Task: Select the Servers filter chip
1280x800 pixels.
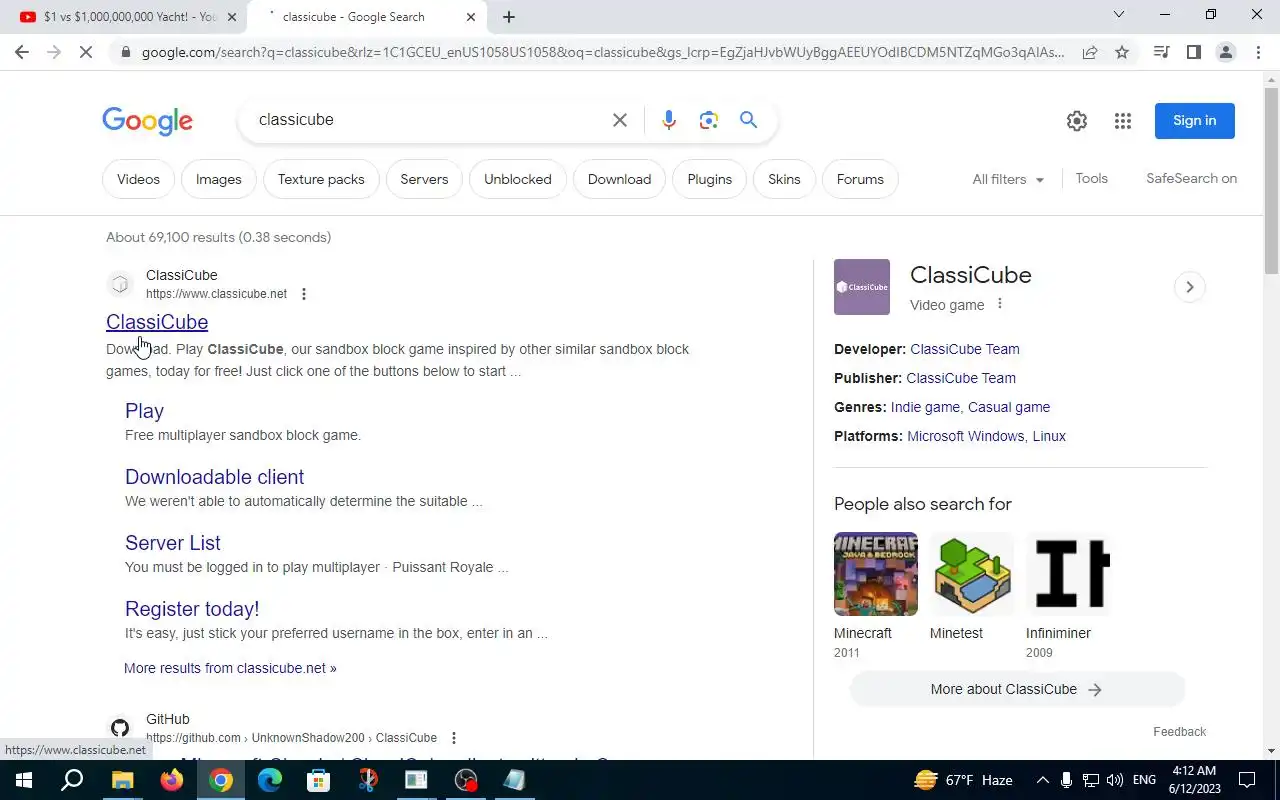Action: (x=424, y=180)
